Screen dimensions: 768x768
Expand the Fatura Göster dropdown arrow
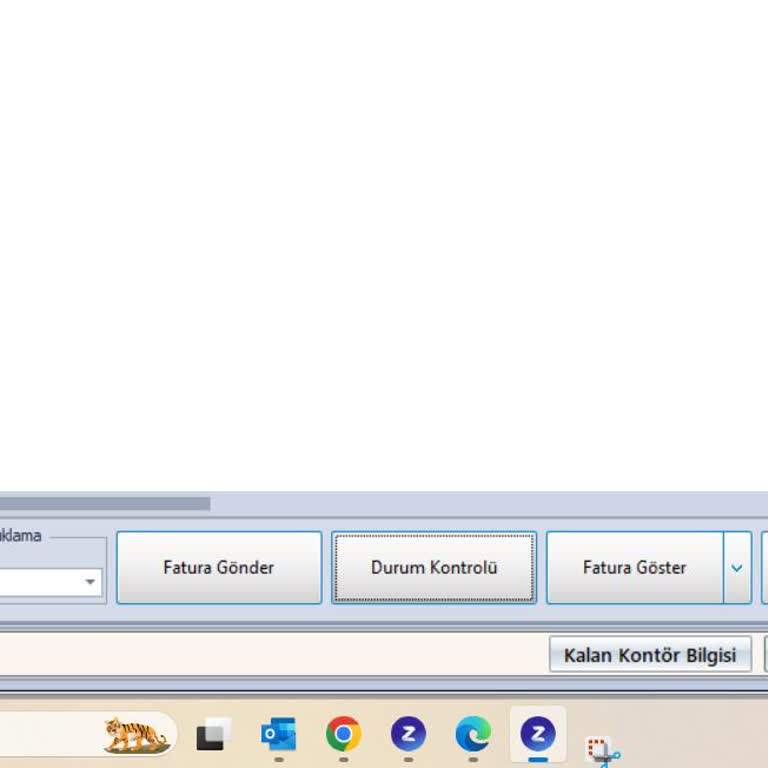[x=737, y=567]
